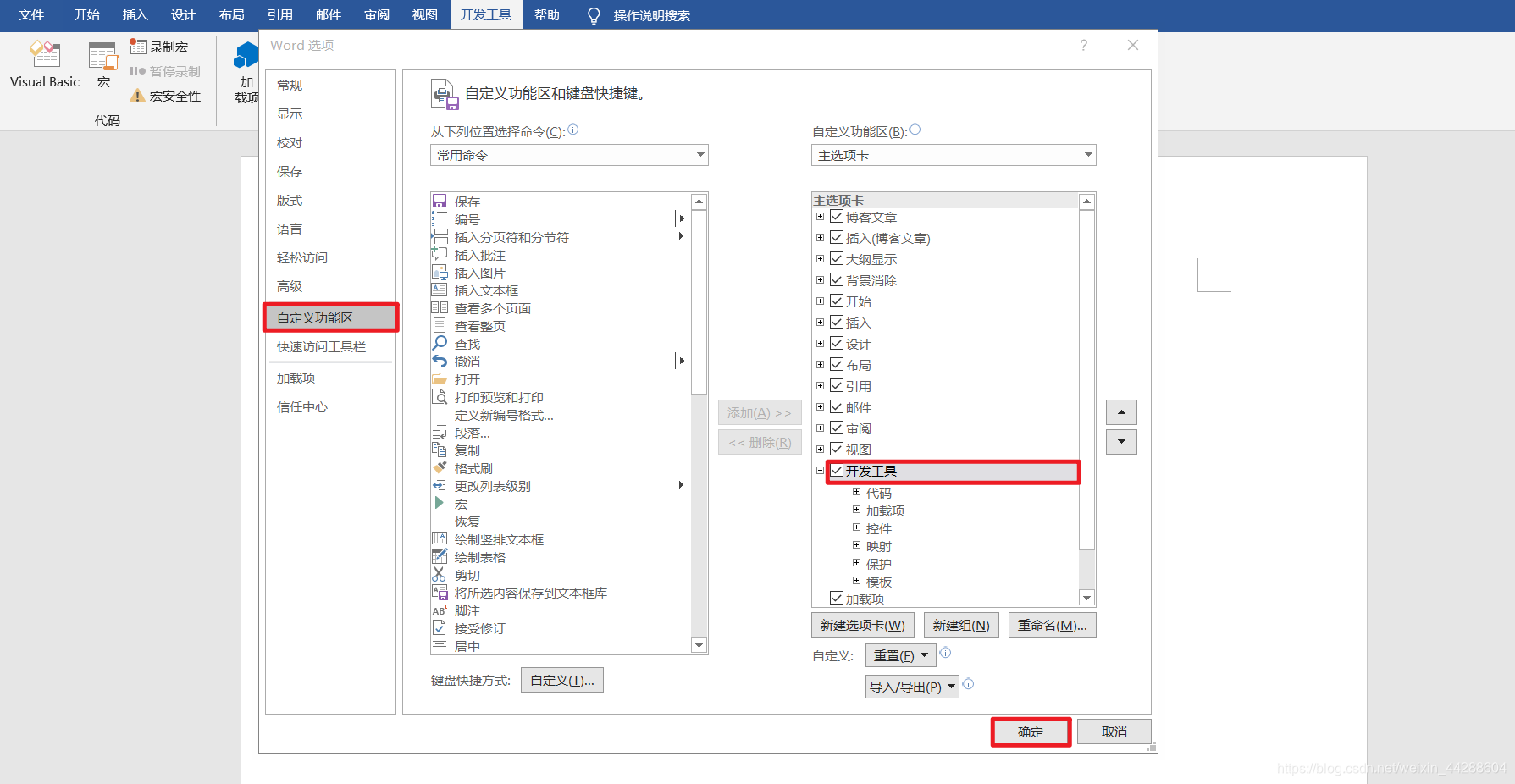Uncheck the 博客文章 checkbox
Viewport: 1515px width, 784px height.
(x=837, y=217)
